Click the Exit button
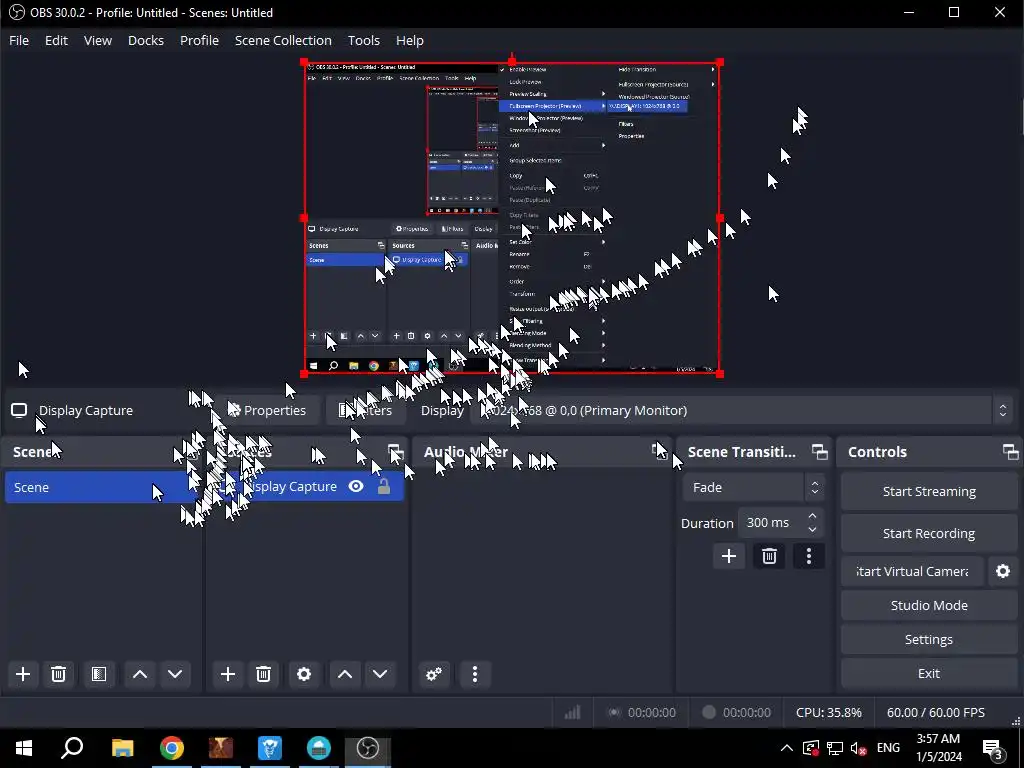This screenshot has height=768, width=1024. pyautogui.click(x=929, y=673)
